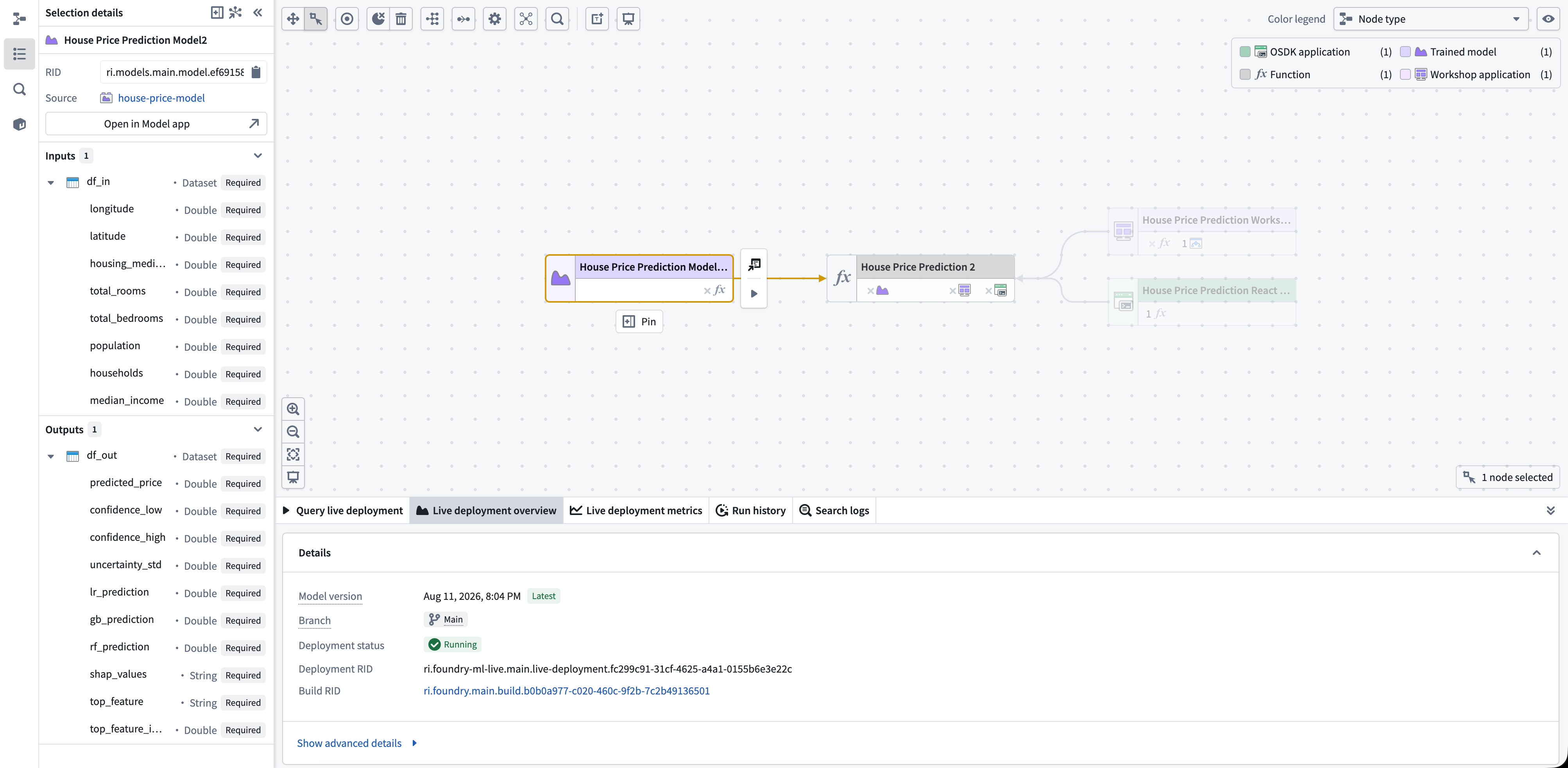Copy the RID with clipboard icon
This screenshot has width=1568, height=768.
click(256, 72)
